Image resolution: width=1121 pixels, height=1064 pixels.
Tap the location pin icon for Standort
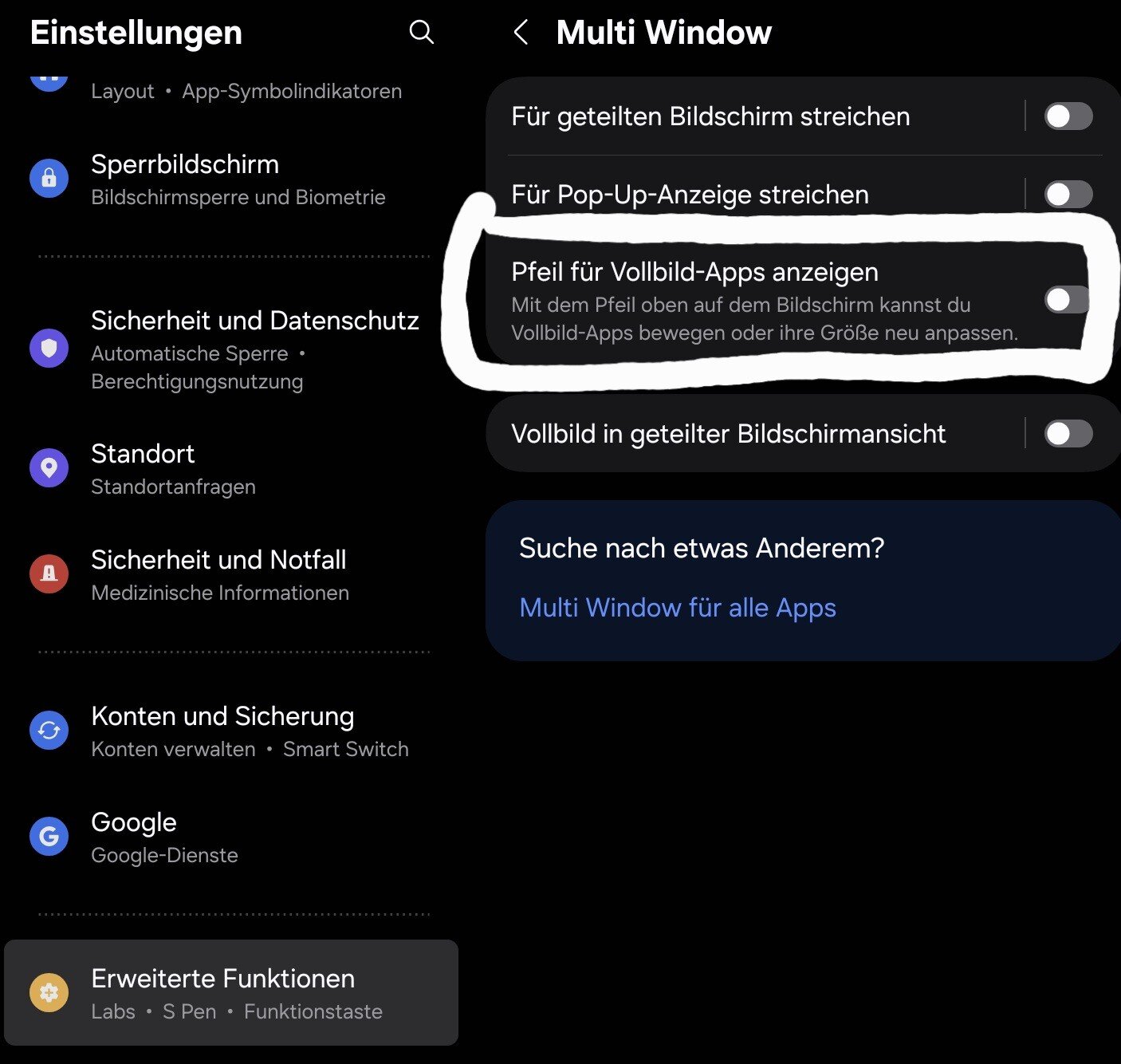49,467
